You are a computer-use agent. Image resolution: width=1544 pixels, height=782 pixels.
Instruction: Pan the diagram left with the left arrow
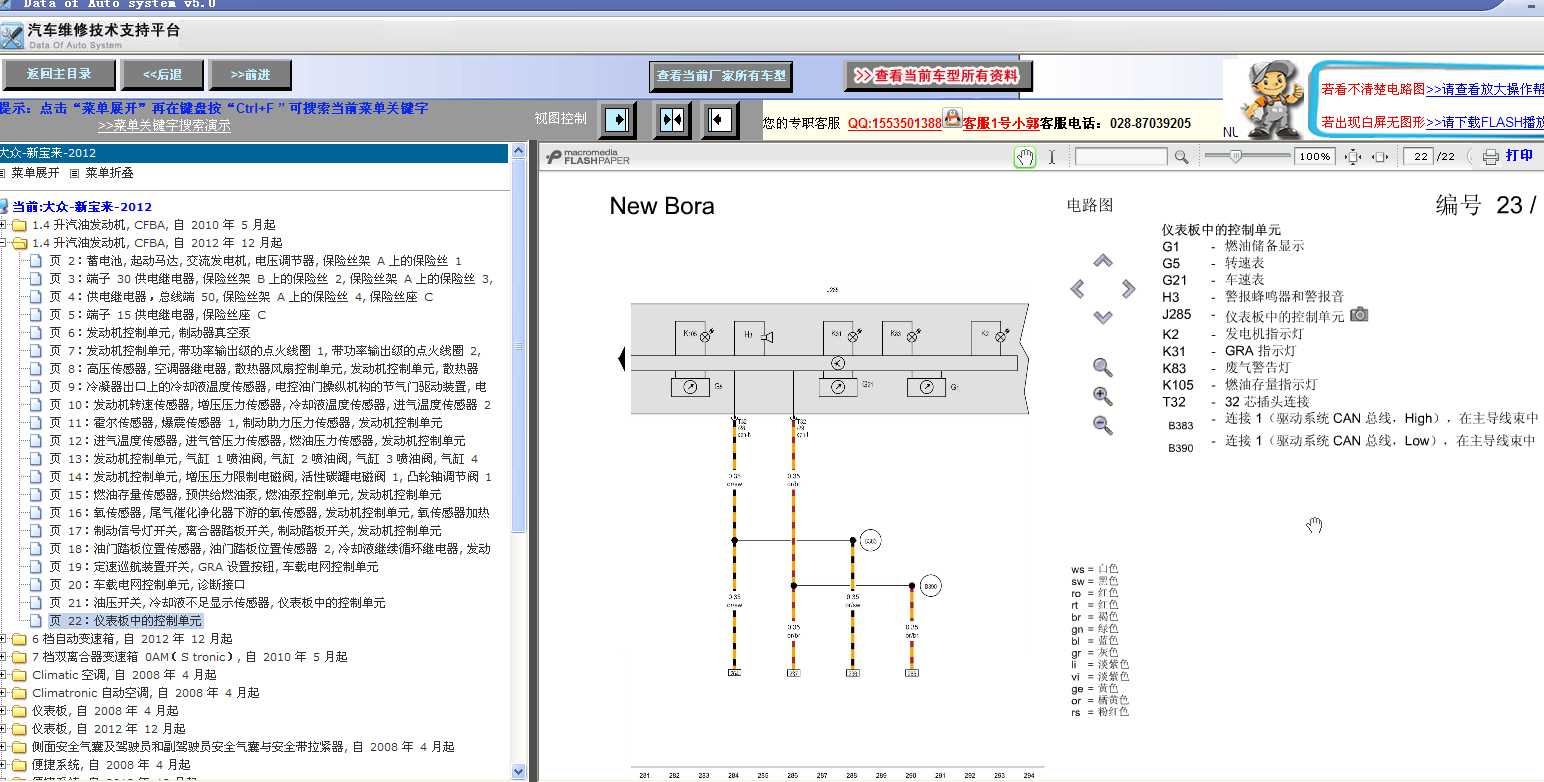tap(1077, 289)
